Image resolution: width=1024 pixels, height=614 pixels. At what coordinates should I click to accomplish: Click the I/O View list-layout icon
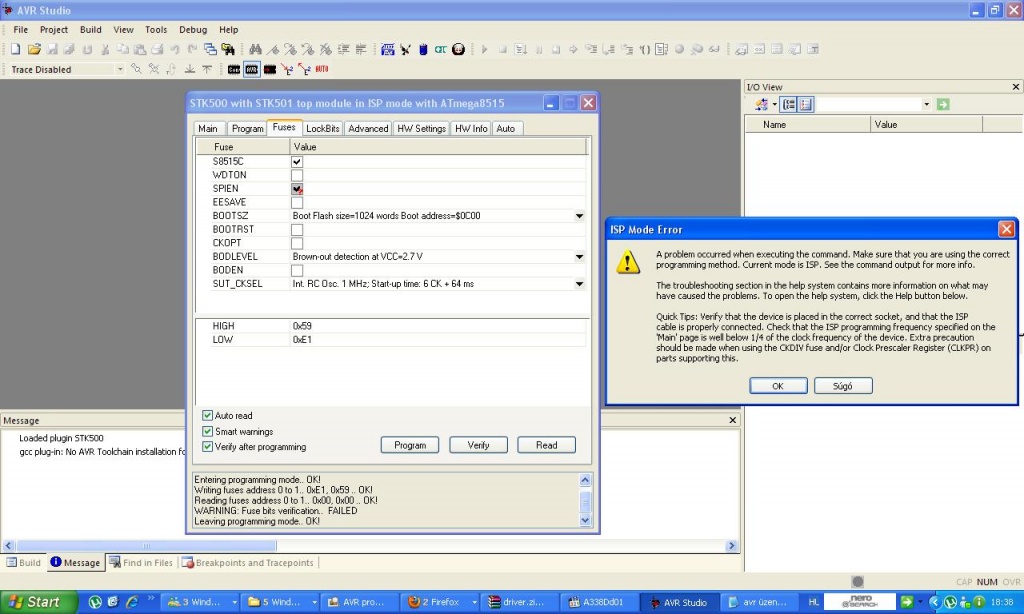(806, 105)
